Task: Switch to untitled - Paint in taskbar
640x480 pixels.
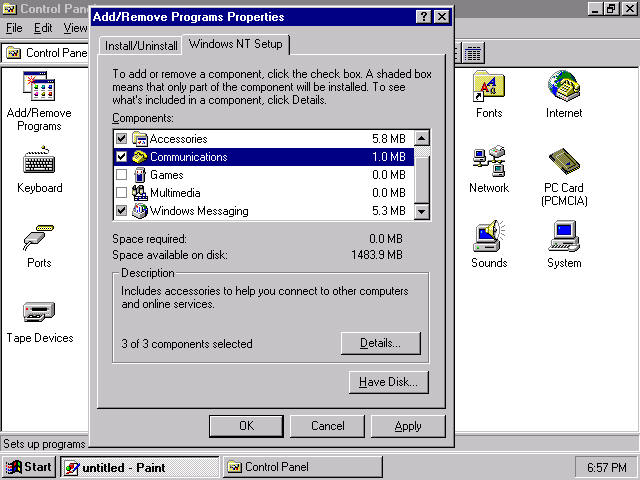Action: click(140, 467)
